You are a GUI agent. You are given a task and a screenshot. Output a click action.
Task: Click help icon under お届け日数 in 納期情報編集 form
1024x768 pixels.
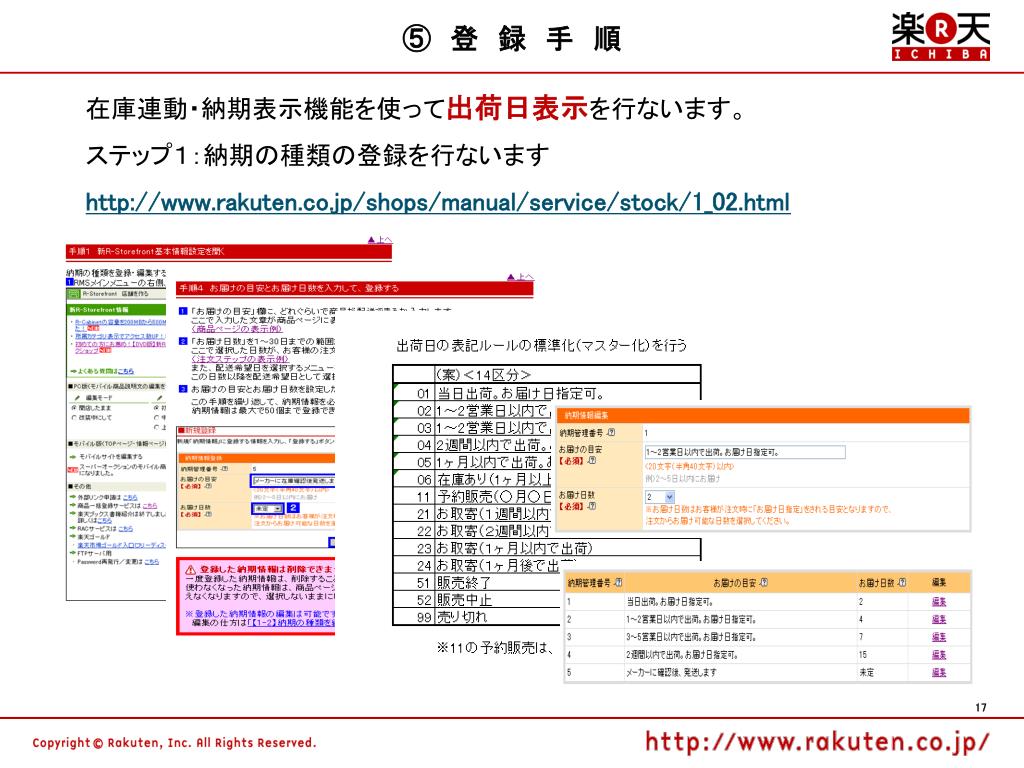pyautogui.click(x=592, y=506)
